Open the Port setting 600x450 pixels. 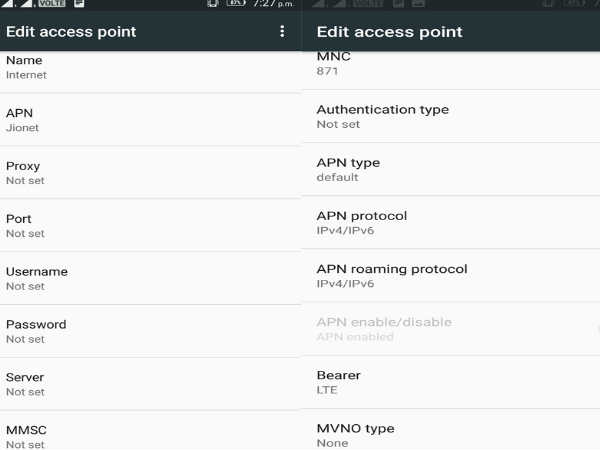coord(150,225)
